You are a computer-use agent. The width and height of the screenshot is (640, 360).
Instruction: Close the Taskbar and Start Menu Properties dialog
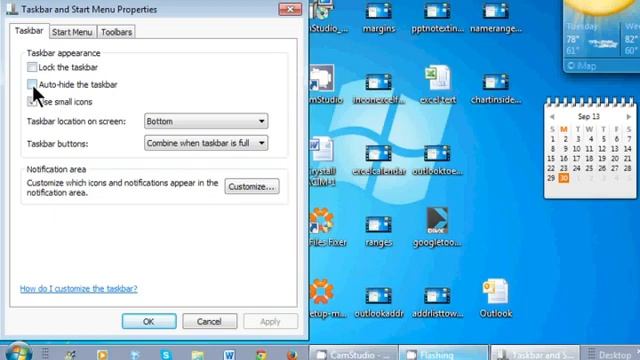(290, 9)
